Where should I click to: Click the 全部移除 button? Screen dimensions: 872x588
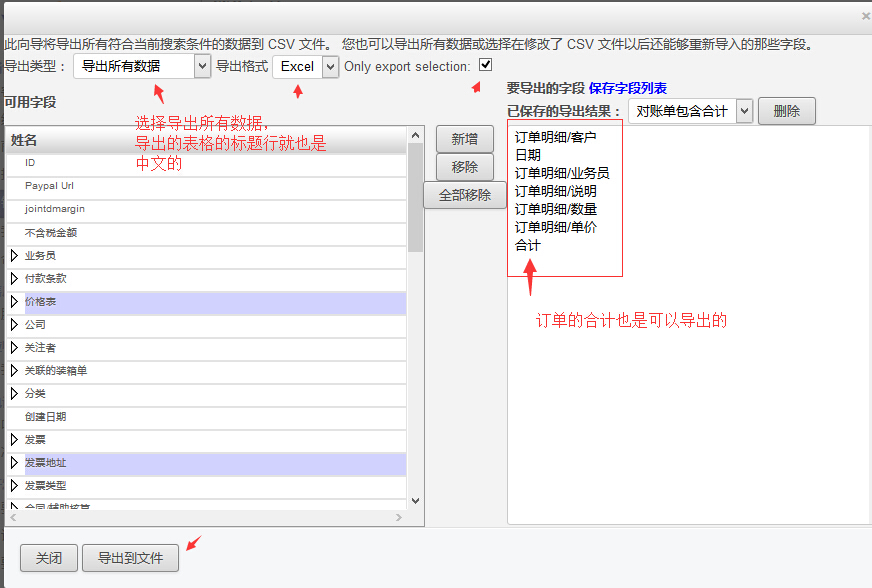[x=465, y=195]
